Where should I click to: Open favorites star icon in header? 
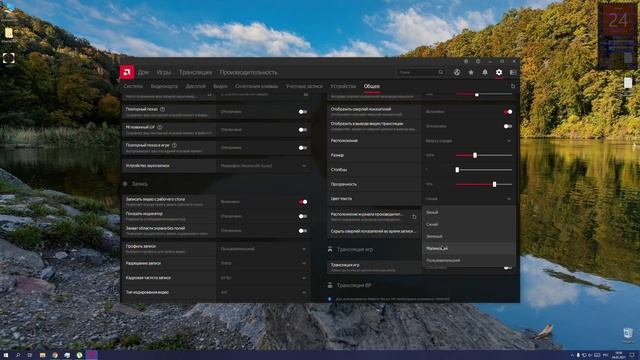[471, 72]
